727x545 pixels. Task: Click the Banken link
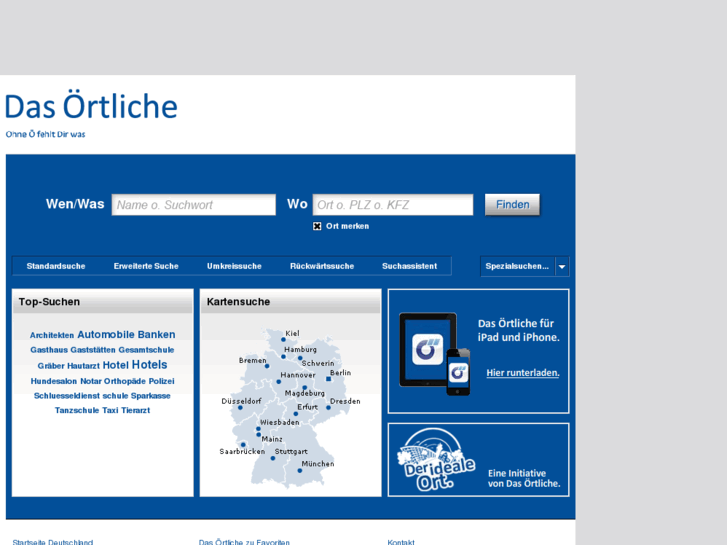pos(156,334)
